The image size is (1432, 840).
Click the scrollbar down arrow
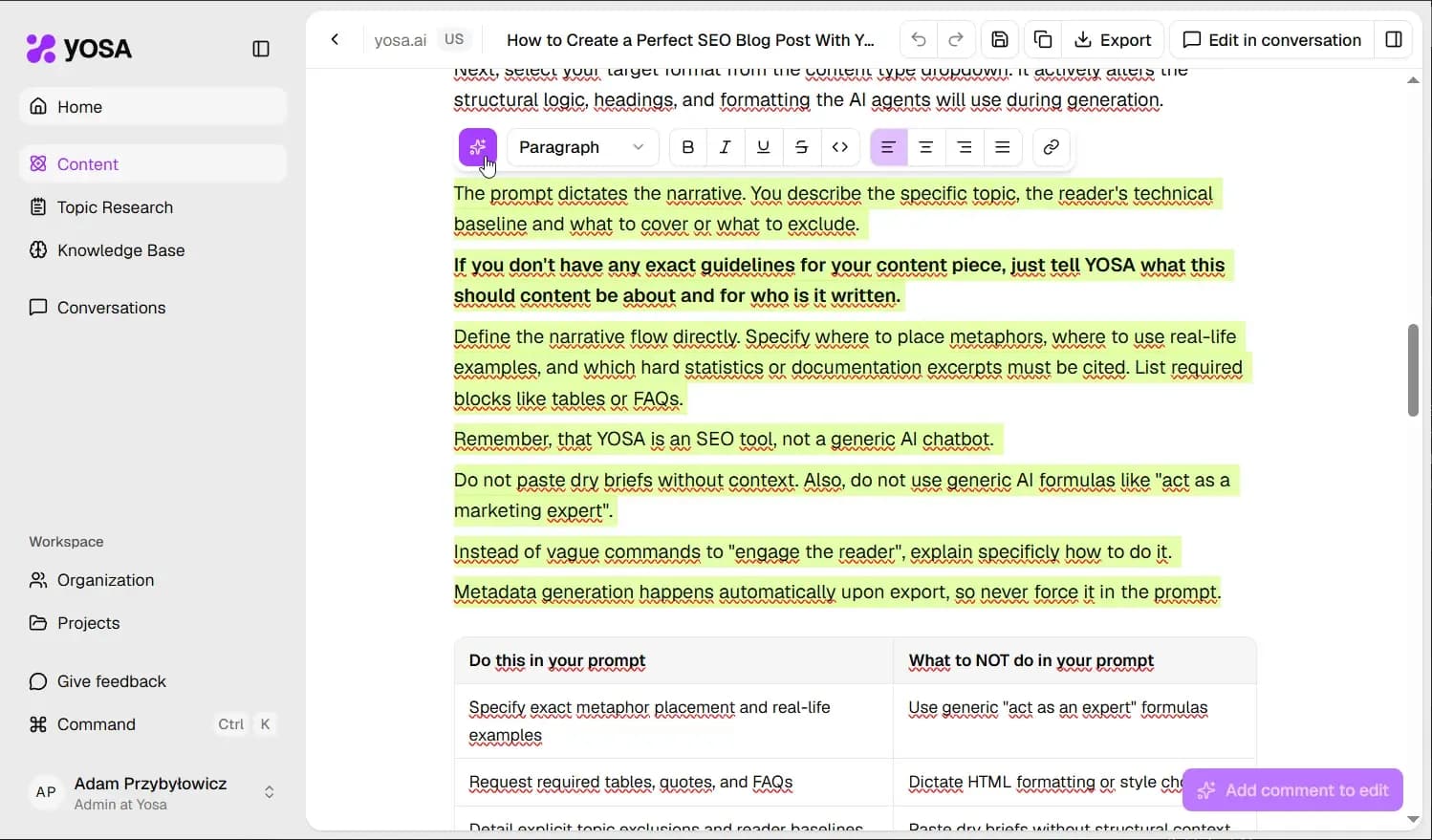pyautogui.click(x=1413, y=819)
